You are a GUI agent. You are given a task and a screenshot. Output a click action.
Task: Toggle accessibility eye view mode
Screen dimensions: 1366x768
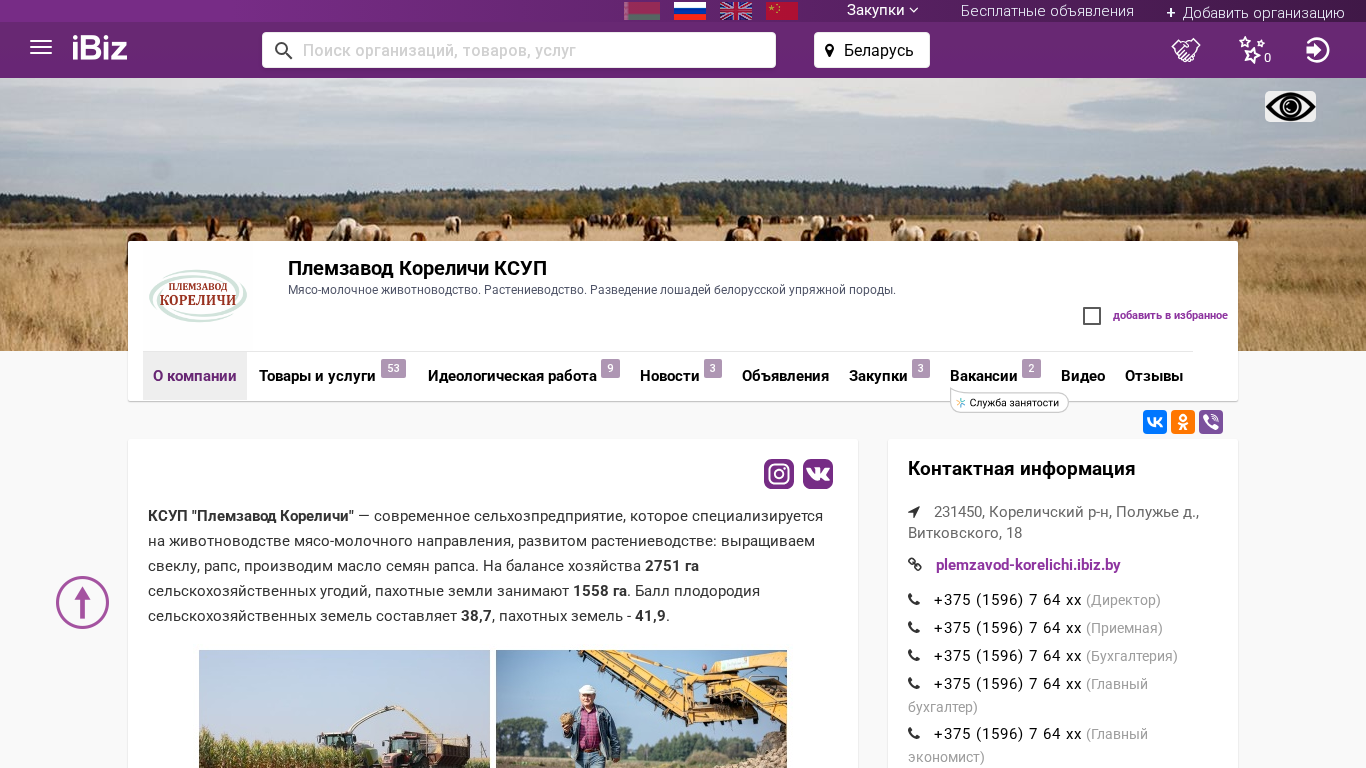coord(1290,107)
